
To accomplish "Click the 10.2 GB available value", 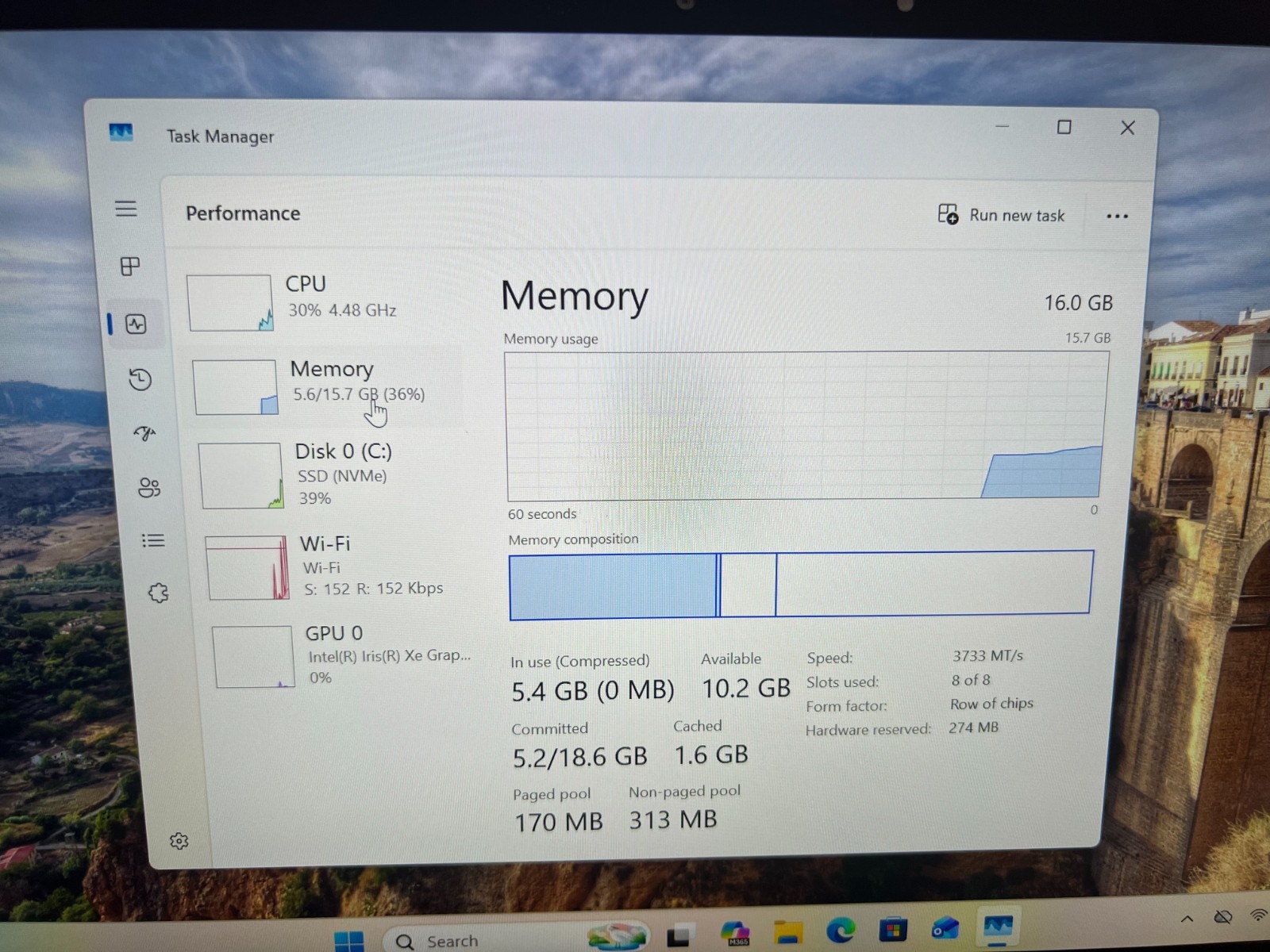I will click(745, 688).
